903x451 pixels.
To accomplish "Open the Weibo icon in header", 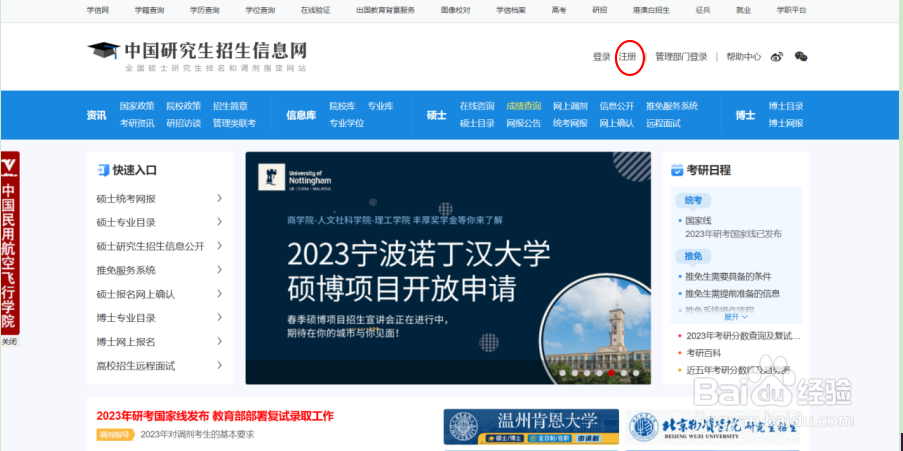I will [777, 56].
